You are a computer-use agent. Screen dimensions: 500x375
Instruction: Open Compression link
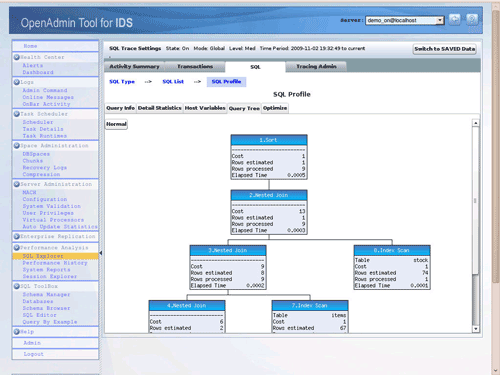click(41, 175)
